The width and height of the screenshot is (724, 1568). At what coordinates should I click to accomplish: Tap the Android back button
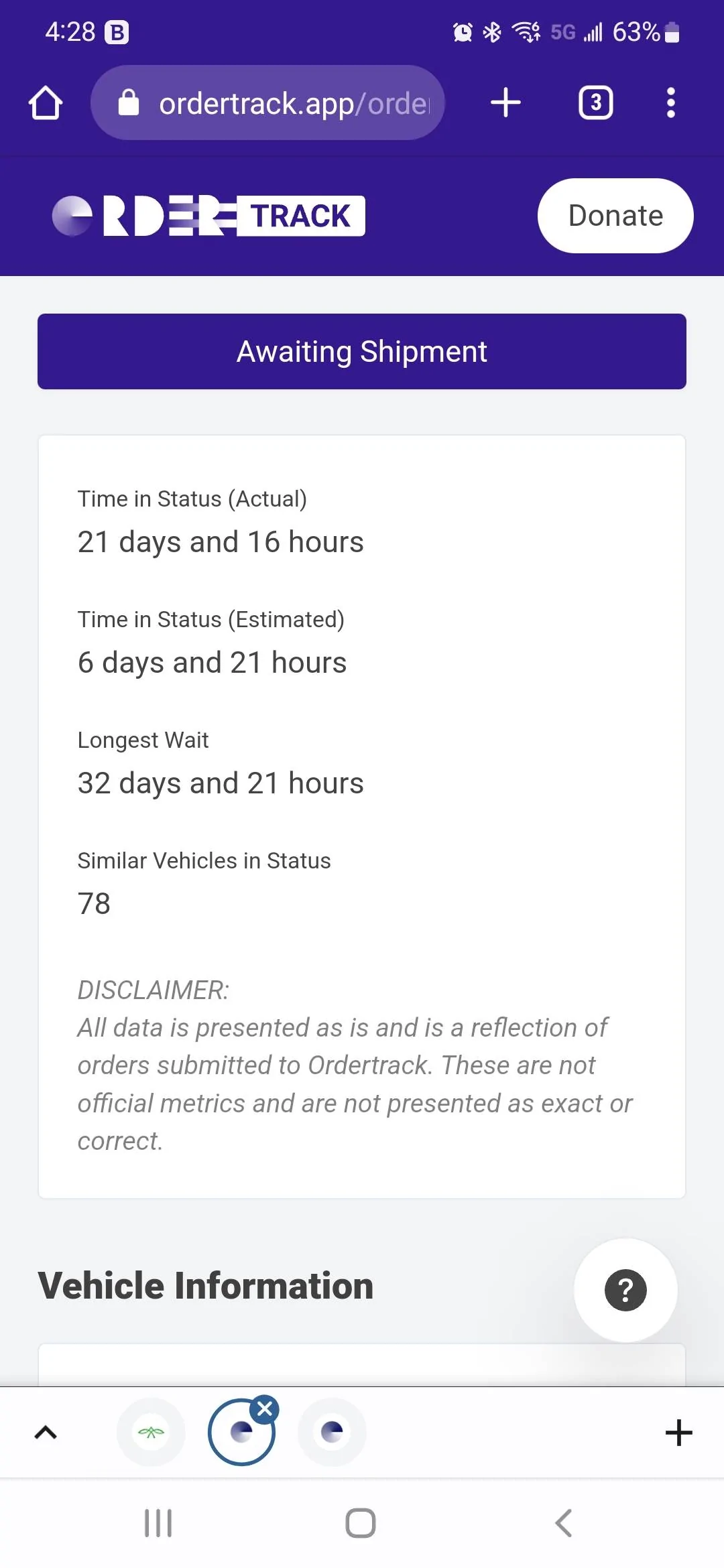(564, 1523)
